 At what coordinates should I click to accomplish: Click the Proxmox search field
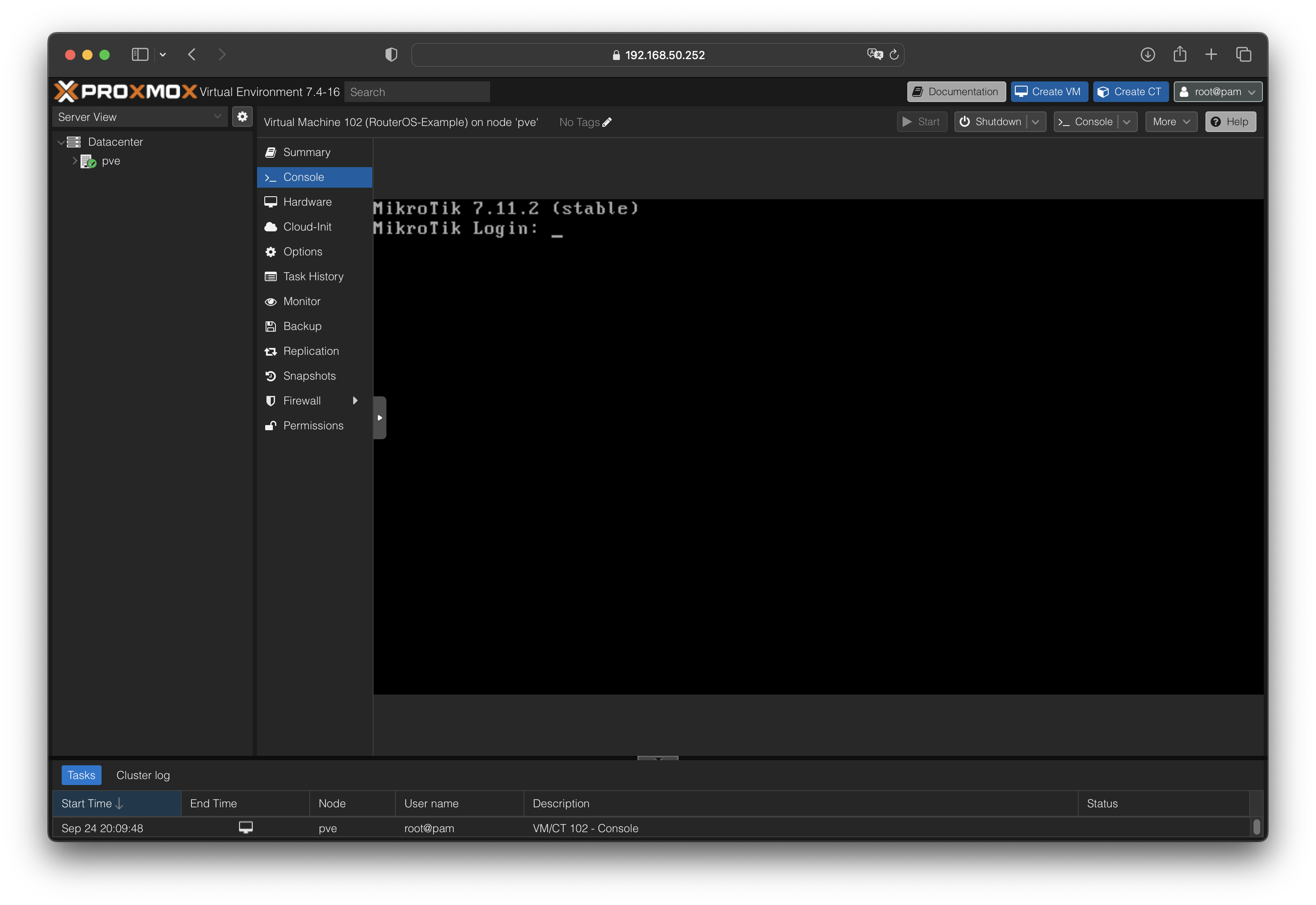[x=417, y=92]
